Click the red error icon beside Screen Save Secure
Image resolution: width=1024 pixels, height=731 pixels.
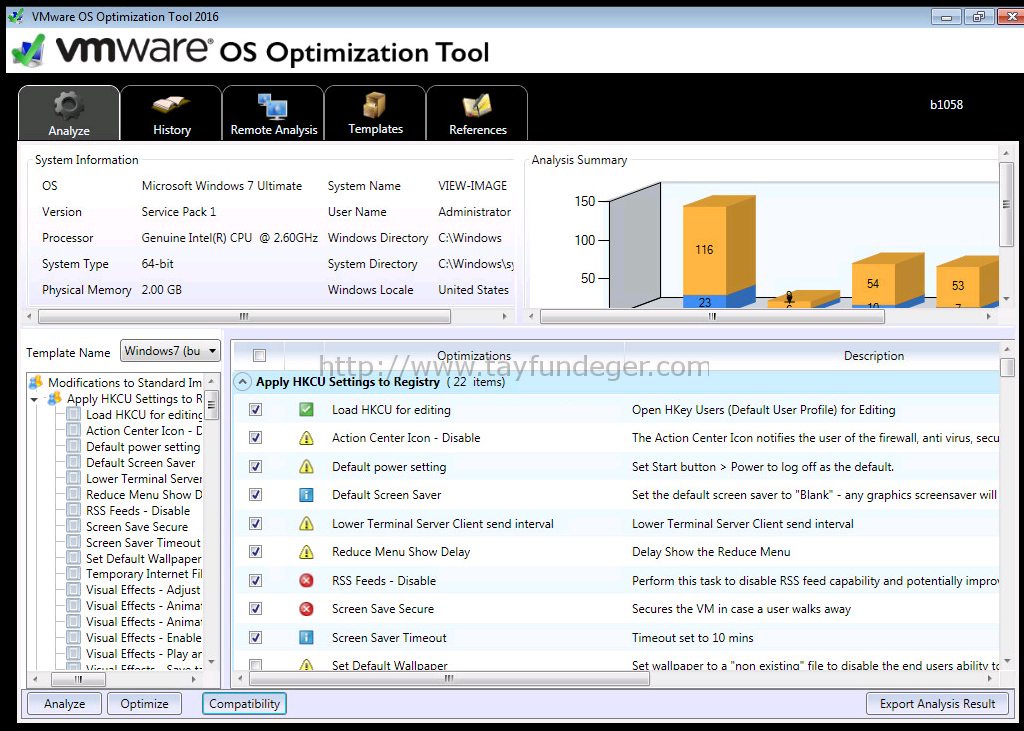point(306,609)
